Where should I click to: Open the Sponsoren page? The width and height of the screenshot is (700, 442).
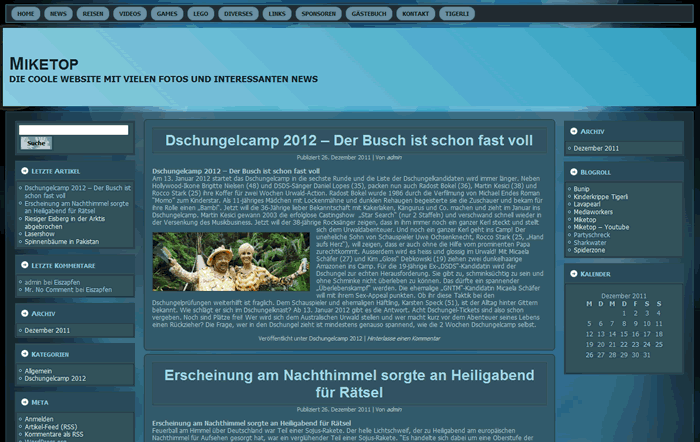[318, 14]
